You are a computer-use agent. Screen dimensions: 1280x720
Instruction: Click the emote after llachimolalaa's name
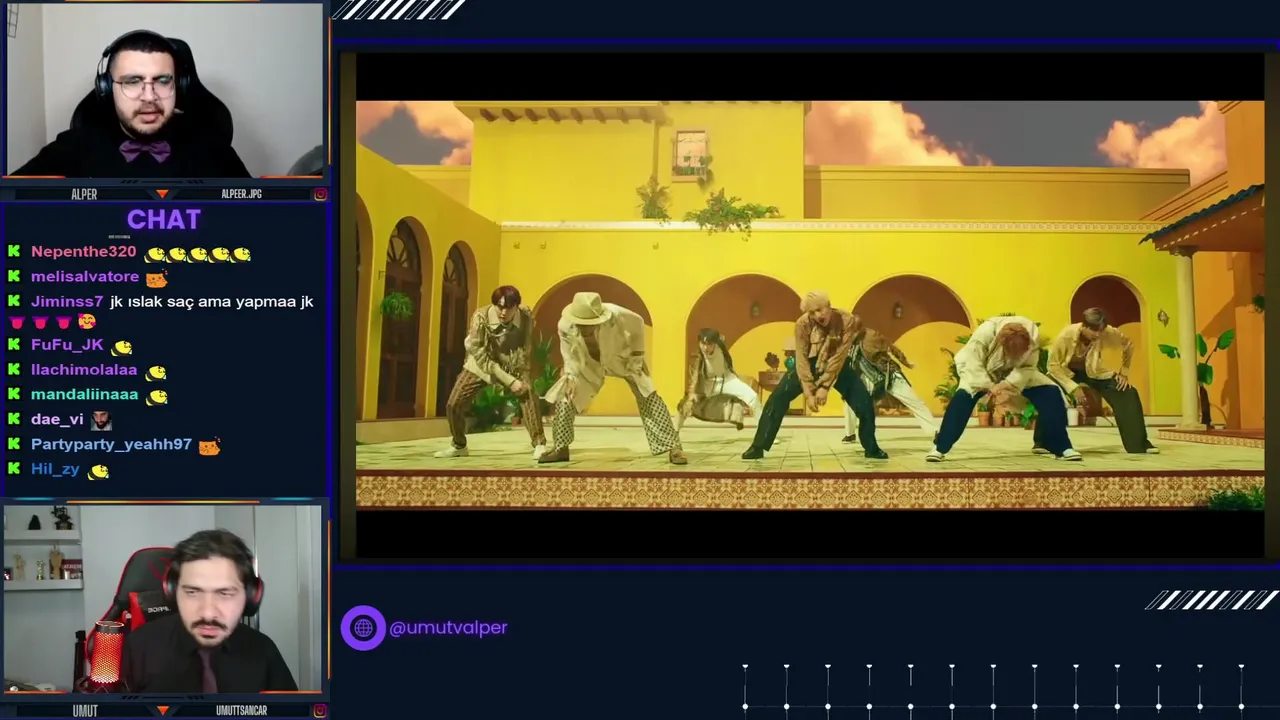[156, 372]
